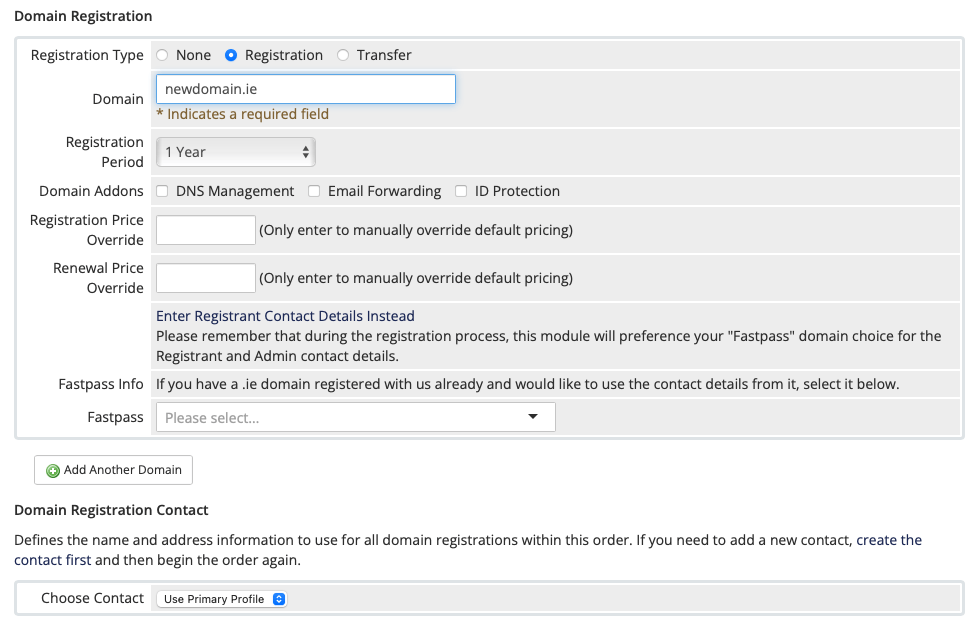
Task: Open Enter Registrant Contact Details Instead link
Action: click(x=285, y=316)
